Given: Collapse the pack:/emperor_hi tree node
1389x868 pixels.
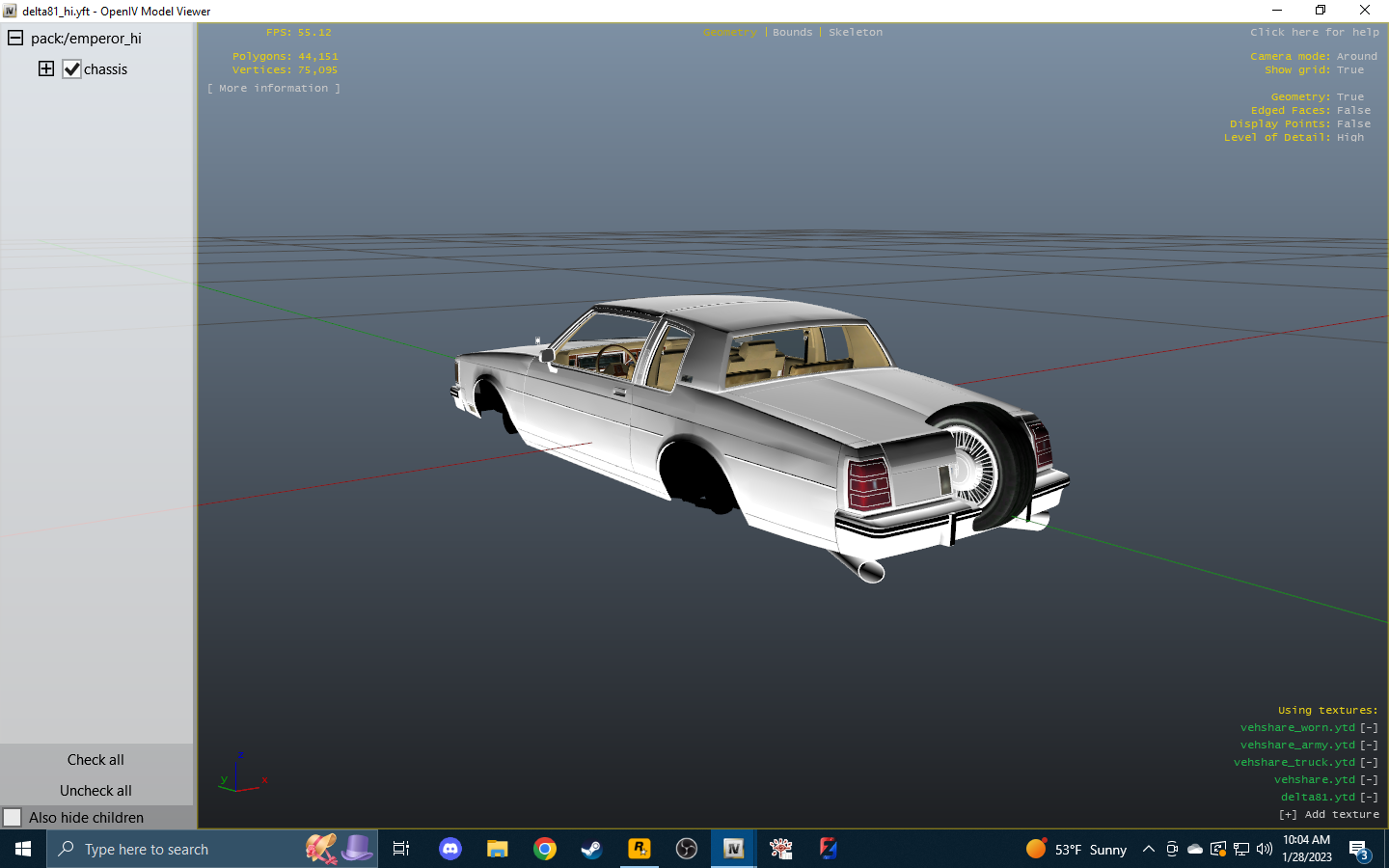Looking at the screenshot, I should pos(15,39).
